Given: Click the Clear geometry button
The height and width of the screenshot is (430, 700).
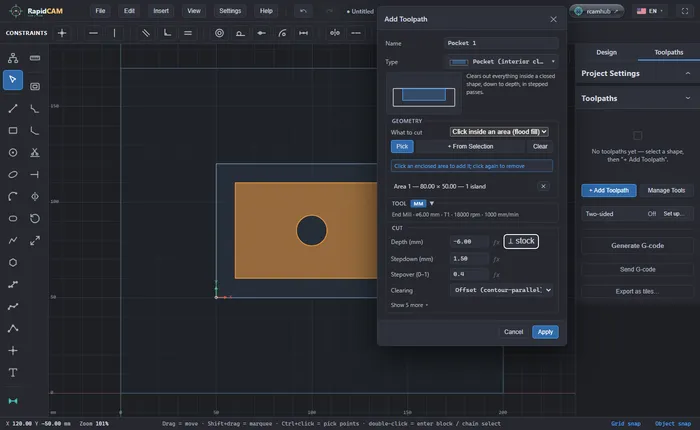Looking at the screenshot, I should 540,146.
